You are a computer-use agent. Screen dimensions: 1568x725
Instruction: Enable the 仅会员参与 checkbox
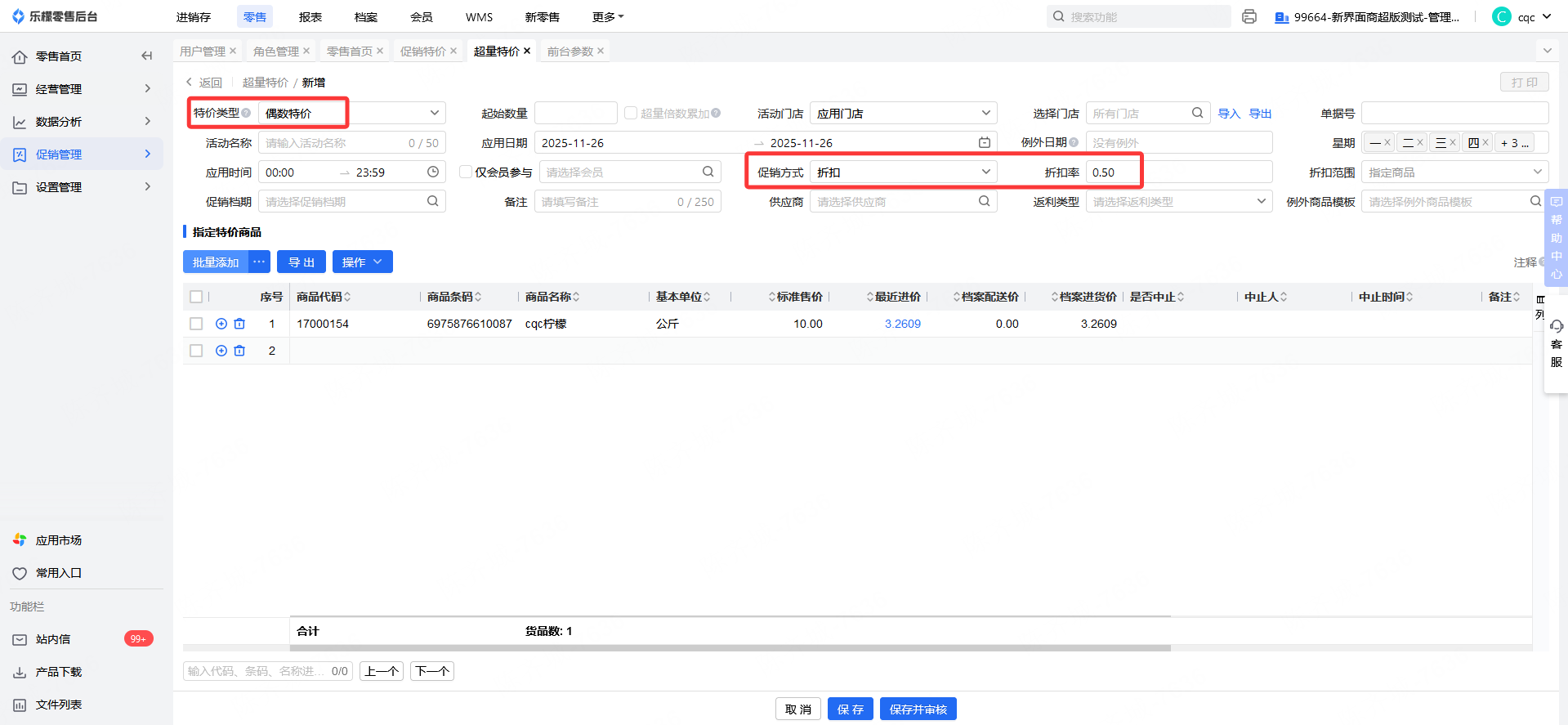[x=466, y=172]
